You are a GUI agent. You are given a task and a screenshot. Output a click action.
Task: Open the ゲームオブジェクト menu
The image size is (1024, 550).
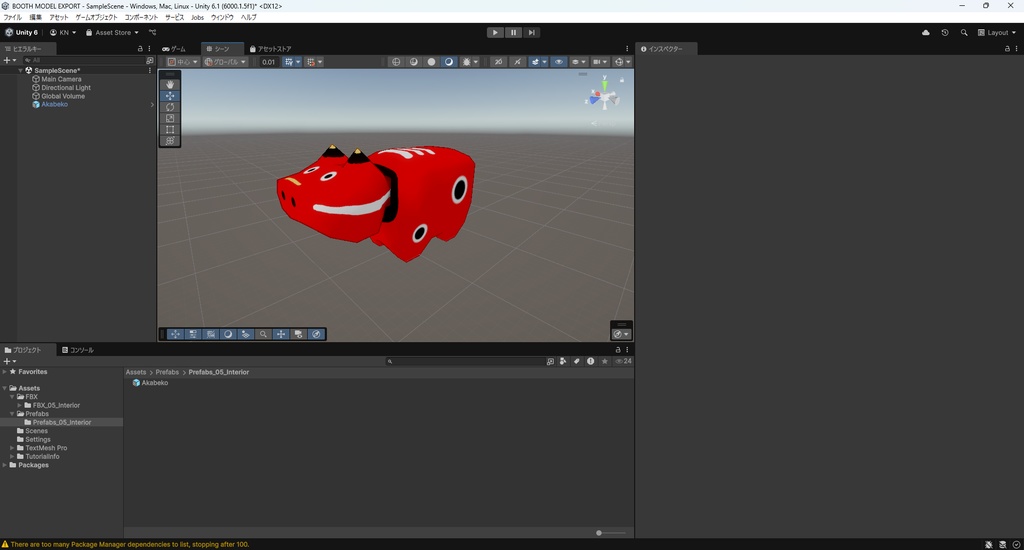click(x=97, y=17)
